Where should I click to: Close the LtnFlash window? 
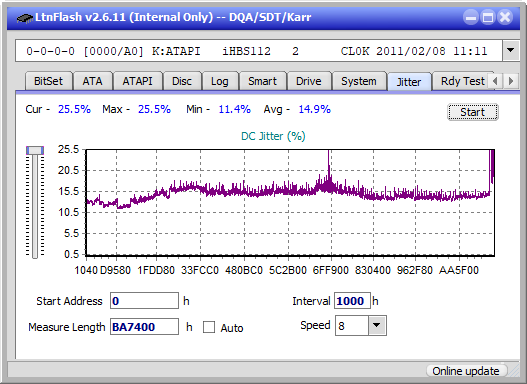click(x=505, y=17)
